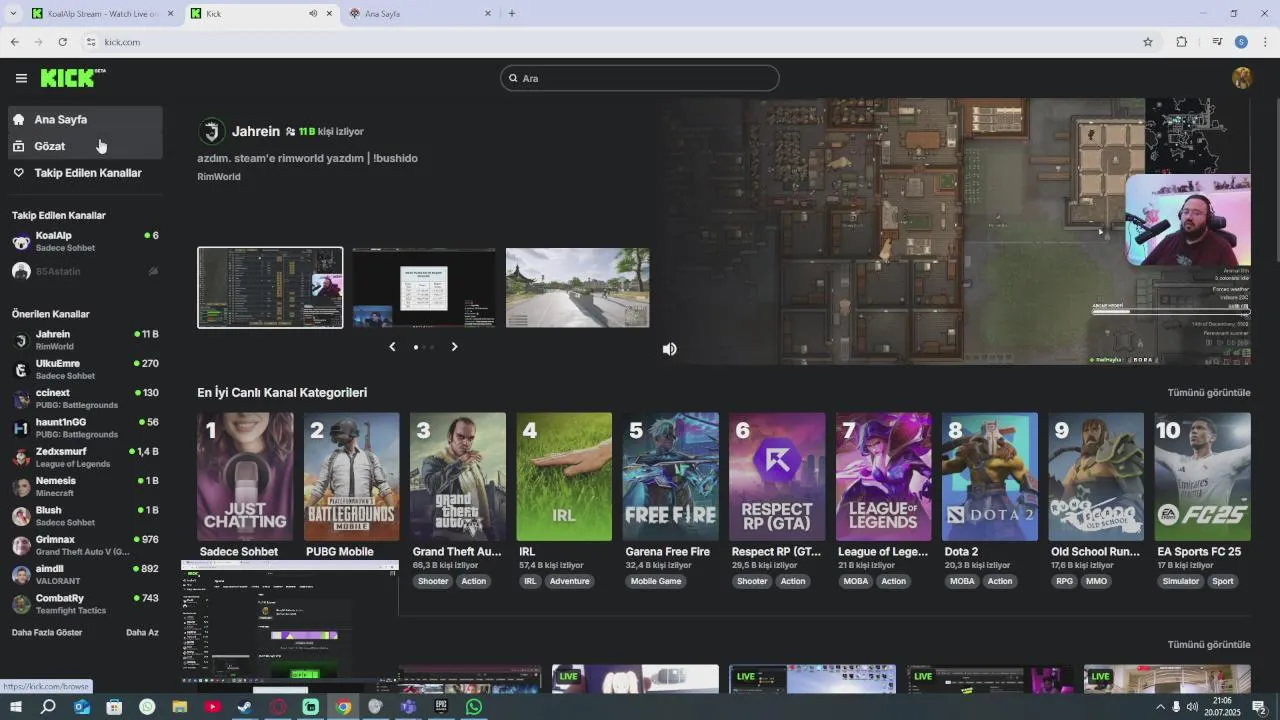Viewport: 1280px width, 720px height.
Task: Open Respect RP (GTA) category card
Action: pos(777,477)
